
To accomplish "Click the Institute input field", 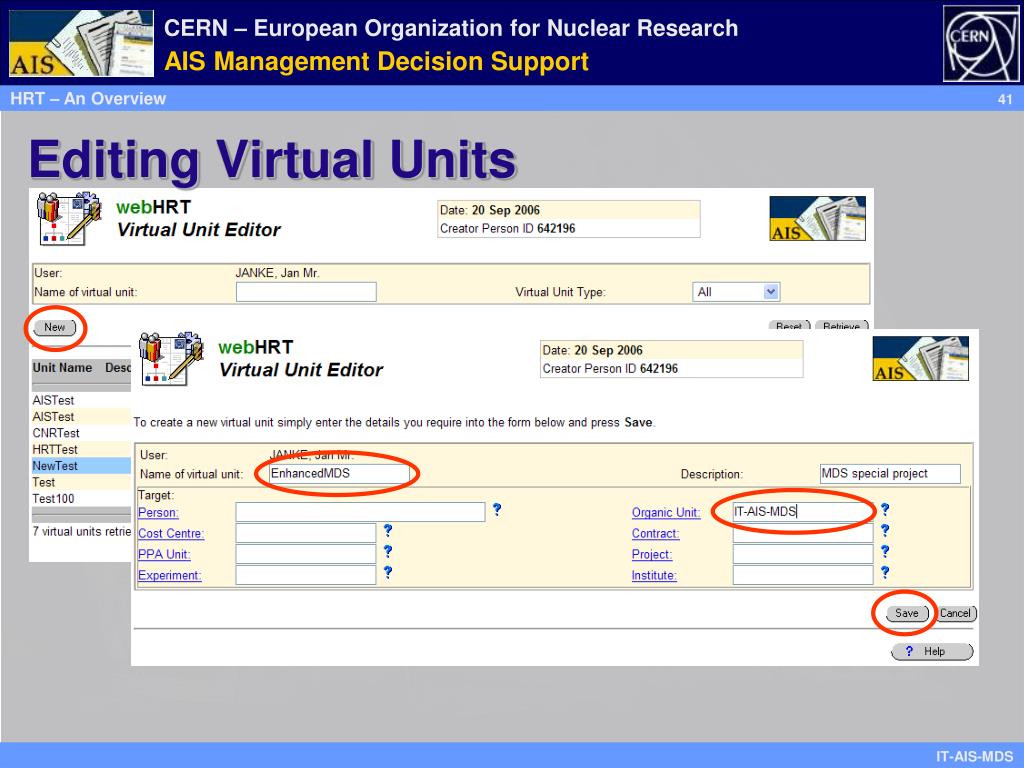I will tap(803, 575).
